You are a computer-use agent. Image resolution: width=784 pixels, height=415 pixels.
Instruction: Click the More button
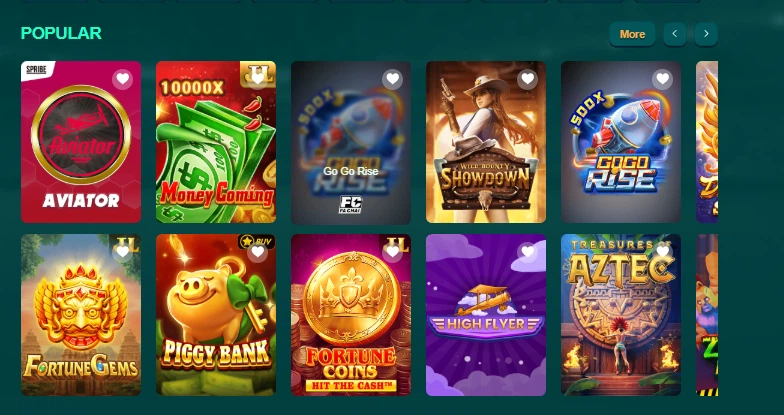[x=632, y=34]
